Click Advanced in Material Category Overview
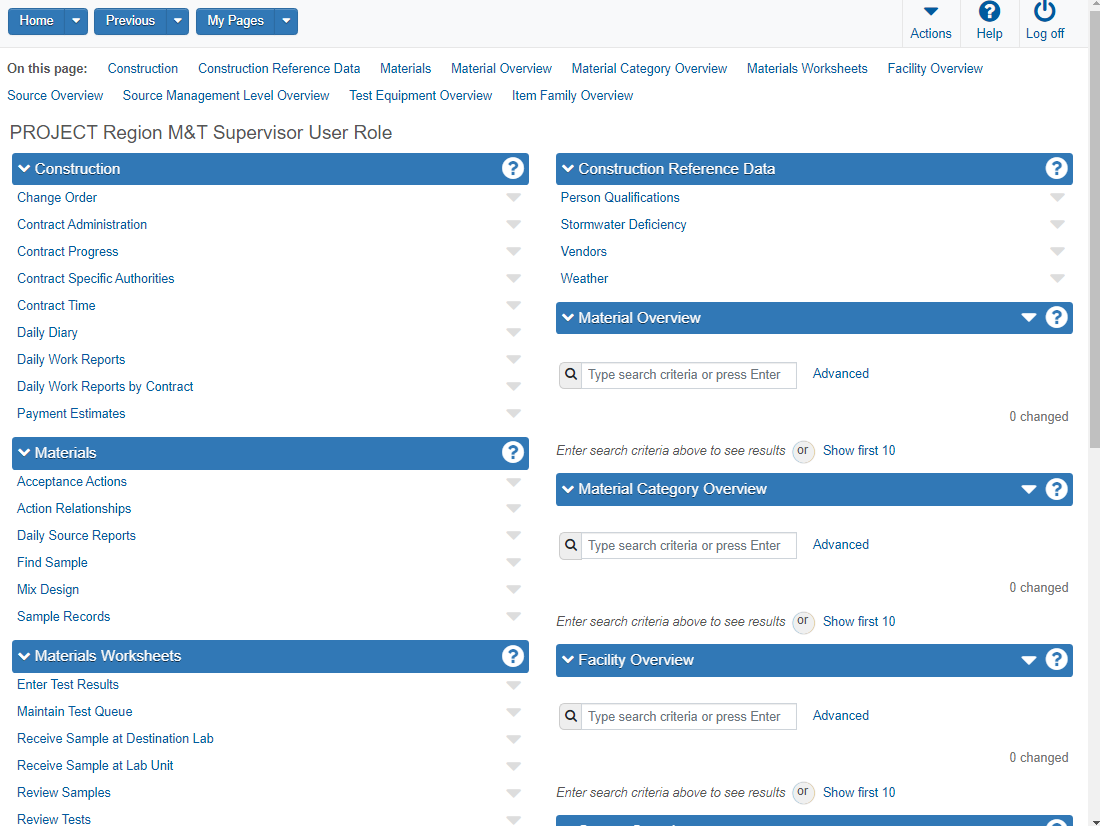Viewport: 1100px width, 826px height. [840, 545]
